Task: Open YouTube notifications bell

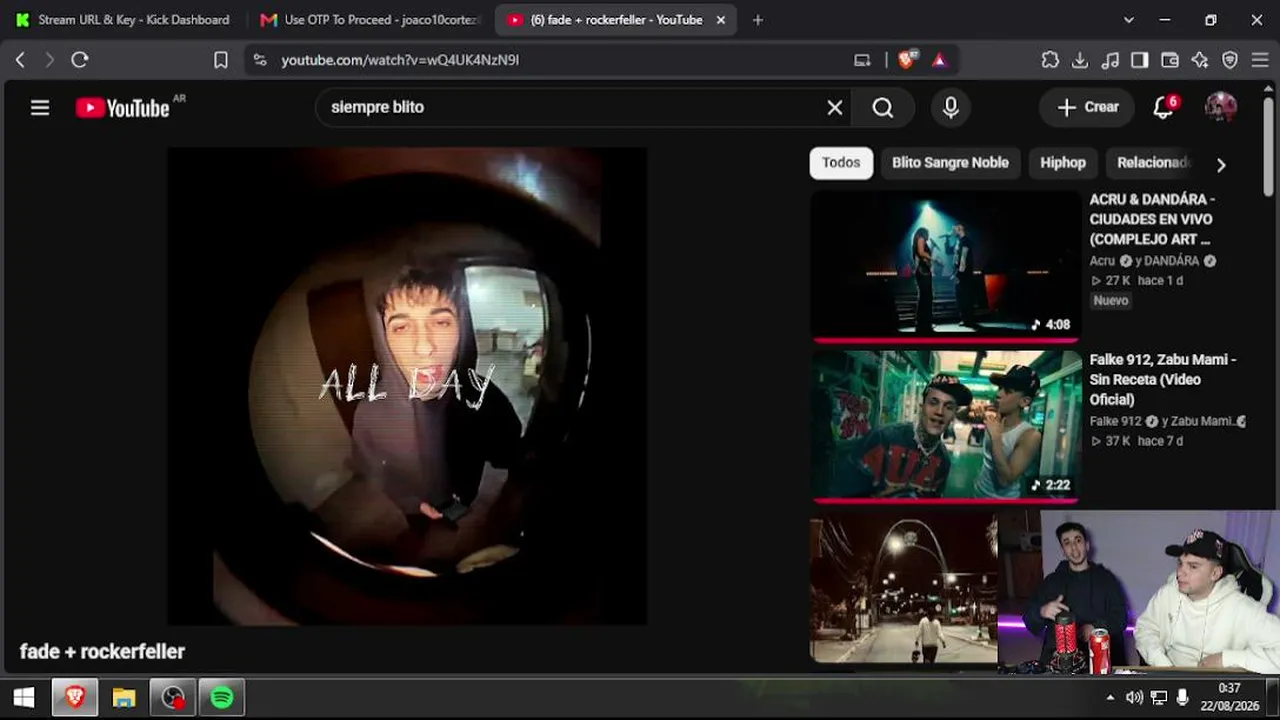Action: point(1163,107)
